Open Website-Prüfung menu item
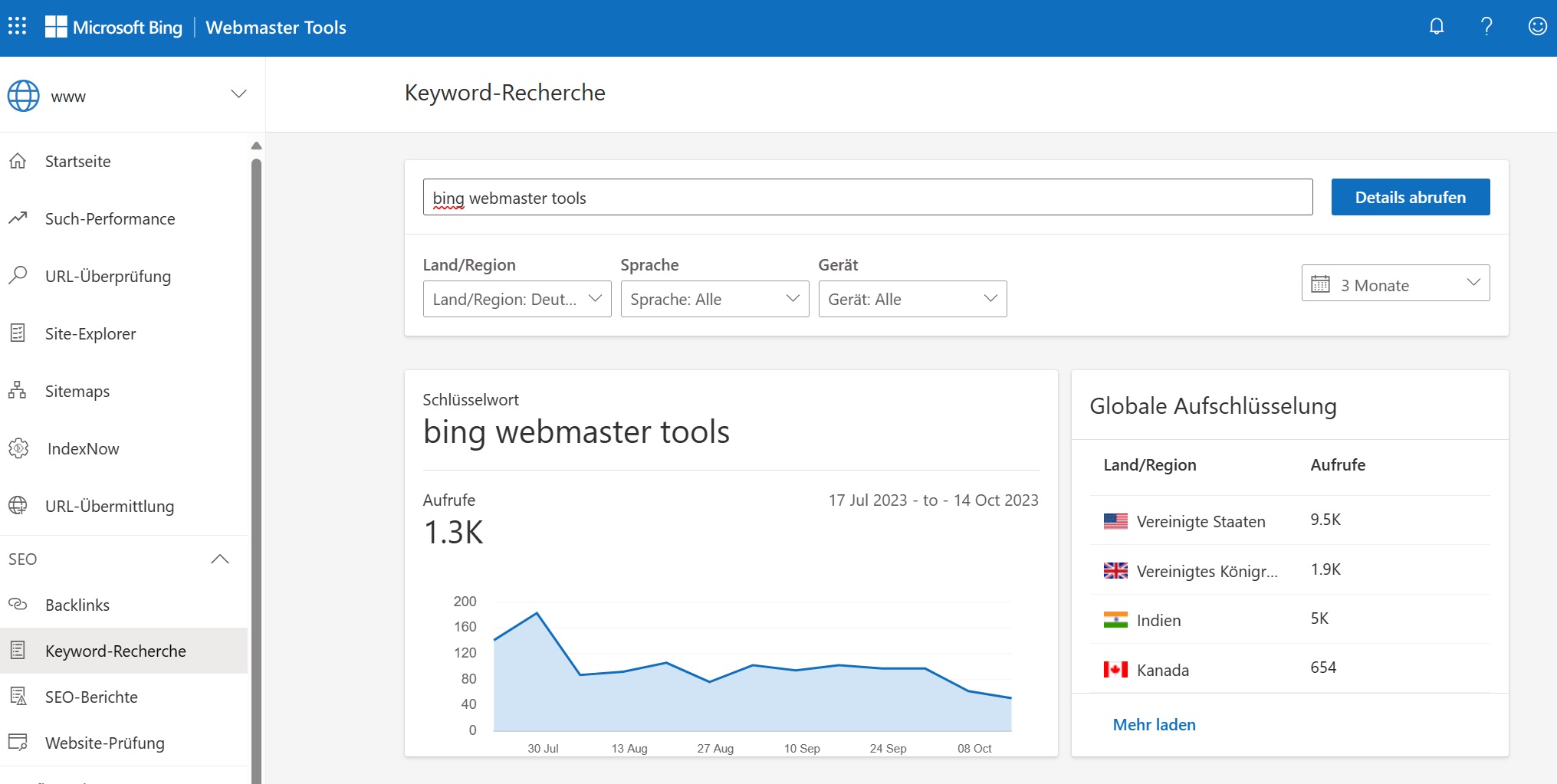1557x784 pixels. [123, 743]
